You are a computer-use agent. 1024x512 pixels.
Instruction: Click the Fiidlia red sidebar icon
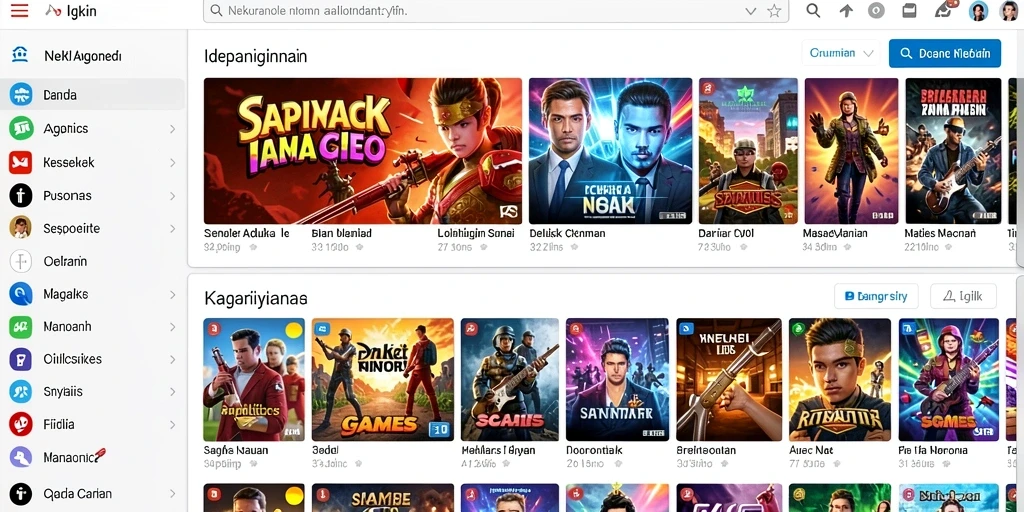coord(21,424)
